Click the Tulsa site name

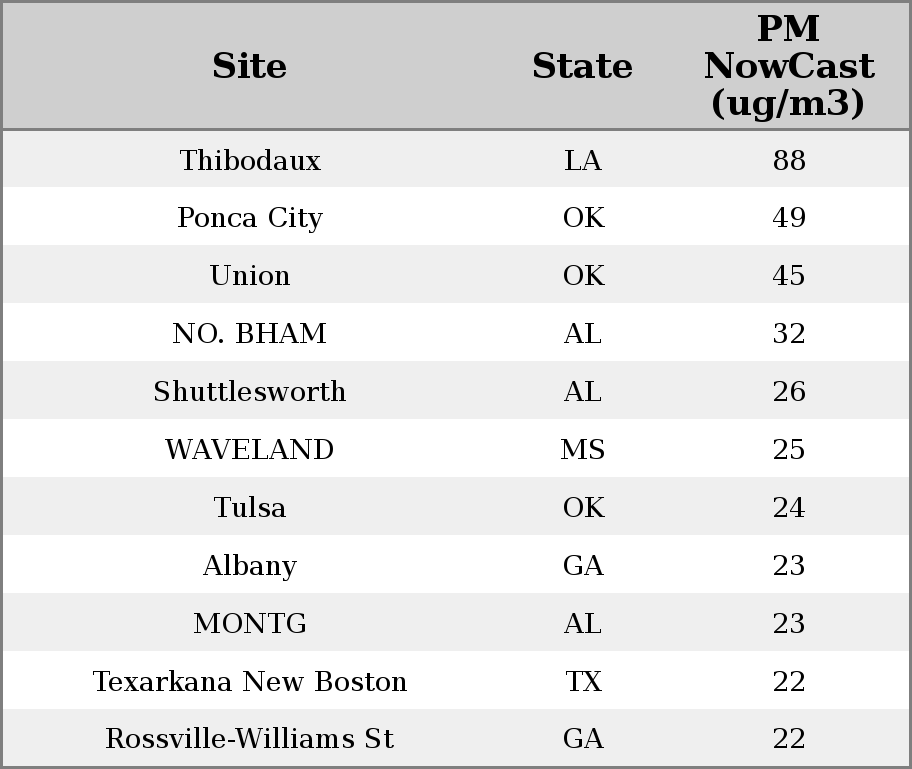[x=250, y=508]
